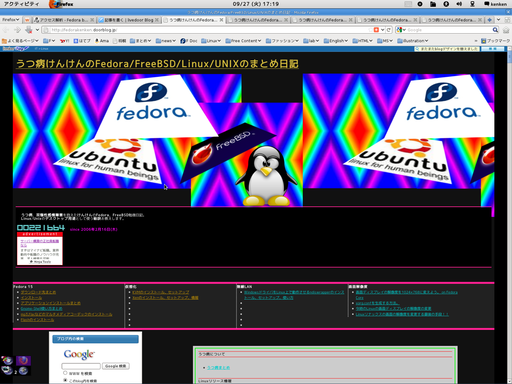Screen dimensions: 512x384
Task: Select the WWW を検索 radio button
Action: tap(65, 373)
